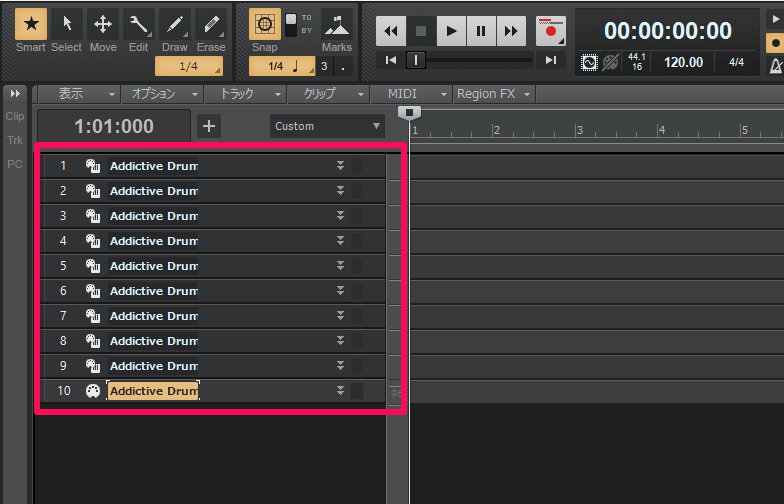Open the Custom track control dropdown
The height and width of the screenshot is (504, 784).
pos(327,126)
